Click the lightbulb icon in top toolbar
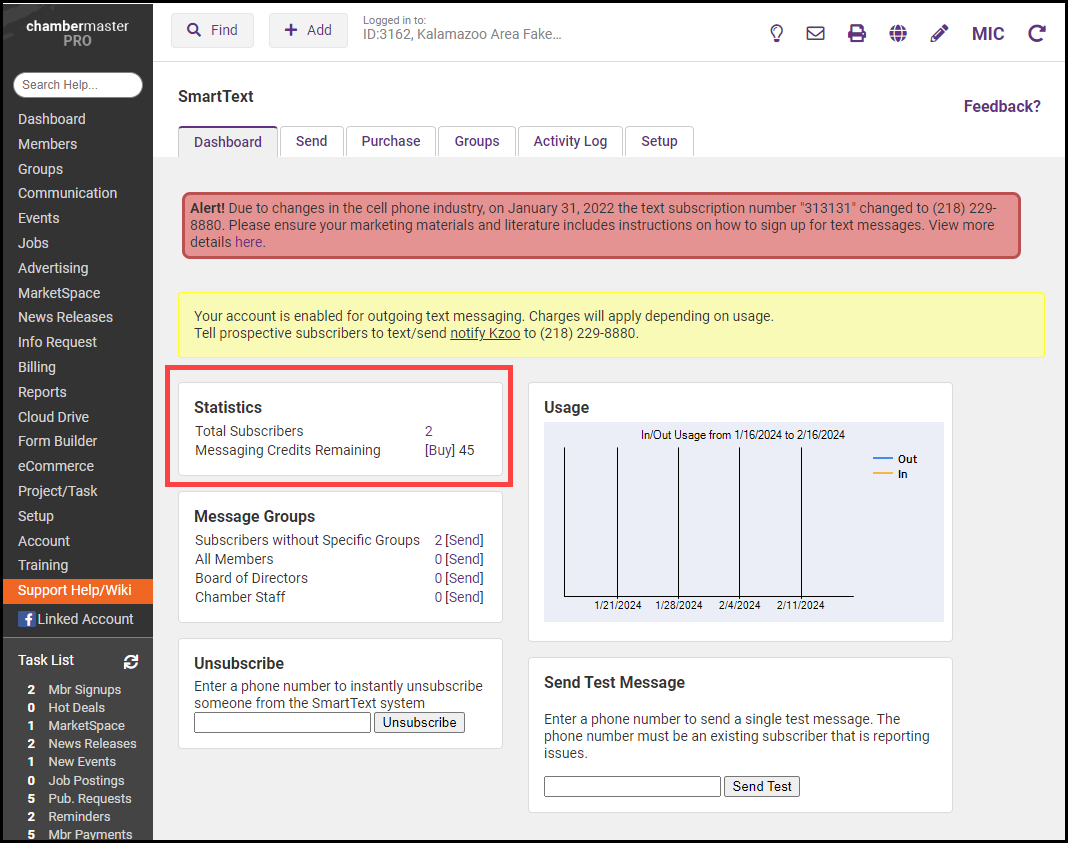This screenshot has width=1068, height=843. [x=776, y=33]
